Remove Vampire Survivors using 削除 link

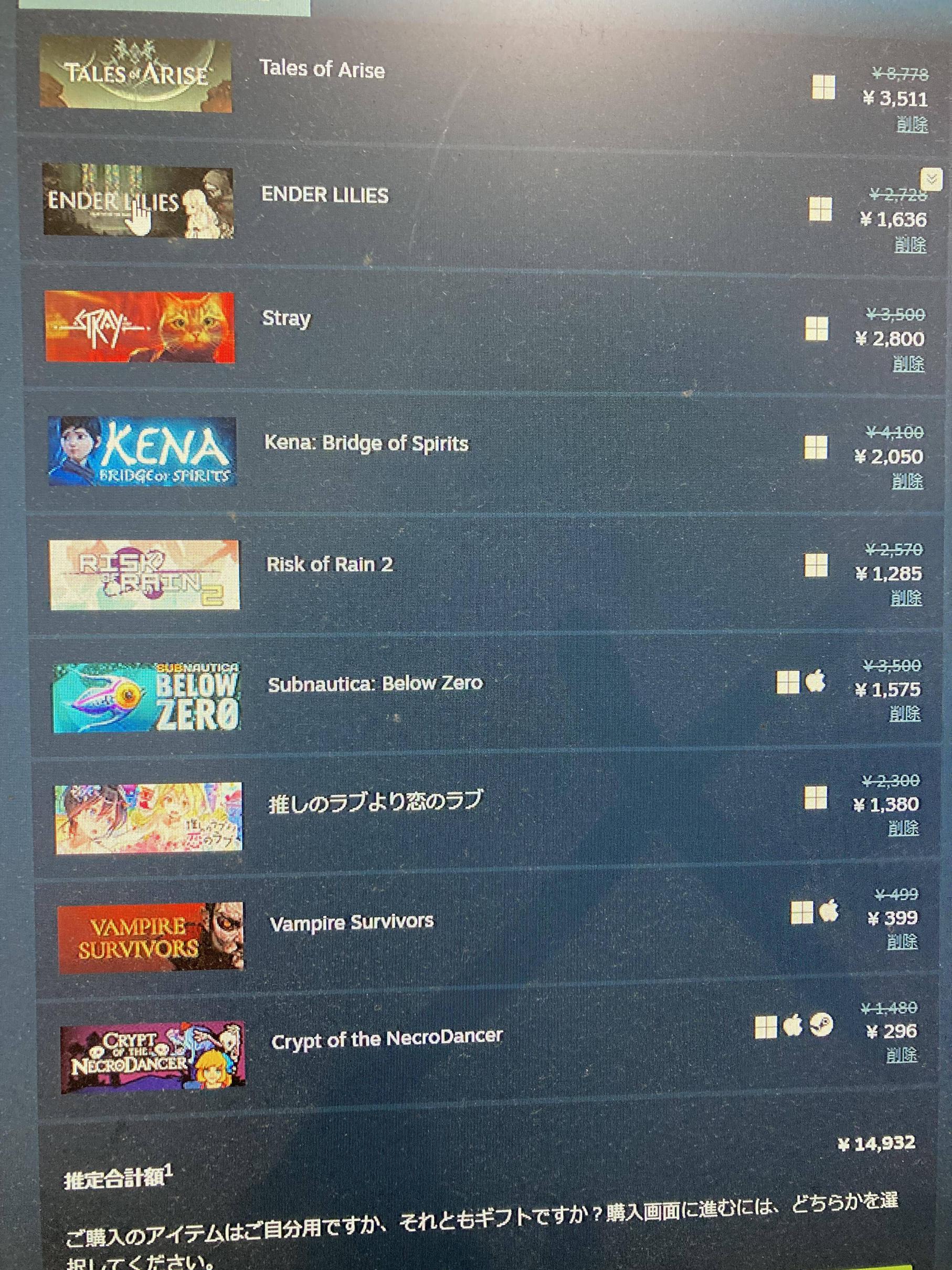902,941
